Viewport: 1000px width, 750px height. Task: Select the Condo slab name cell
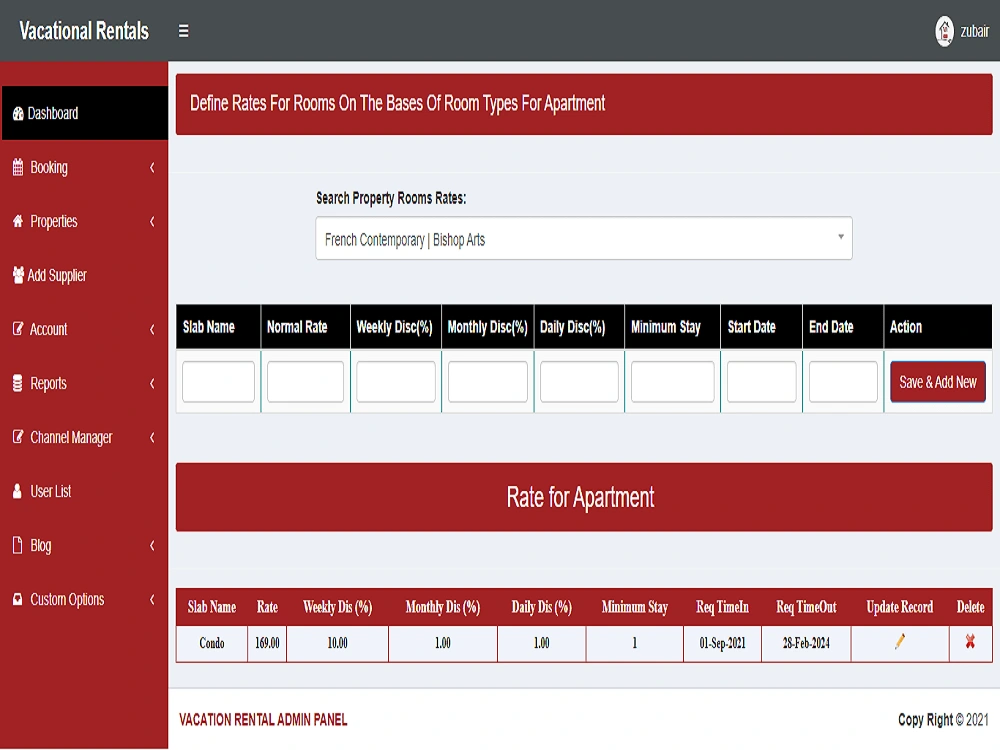pyautogui.click(x=212, y=643)
